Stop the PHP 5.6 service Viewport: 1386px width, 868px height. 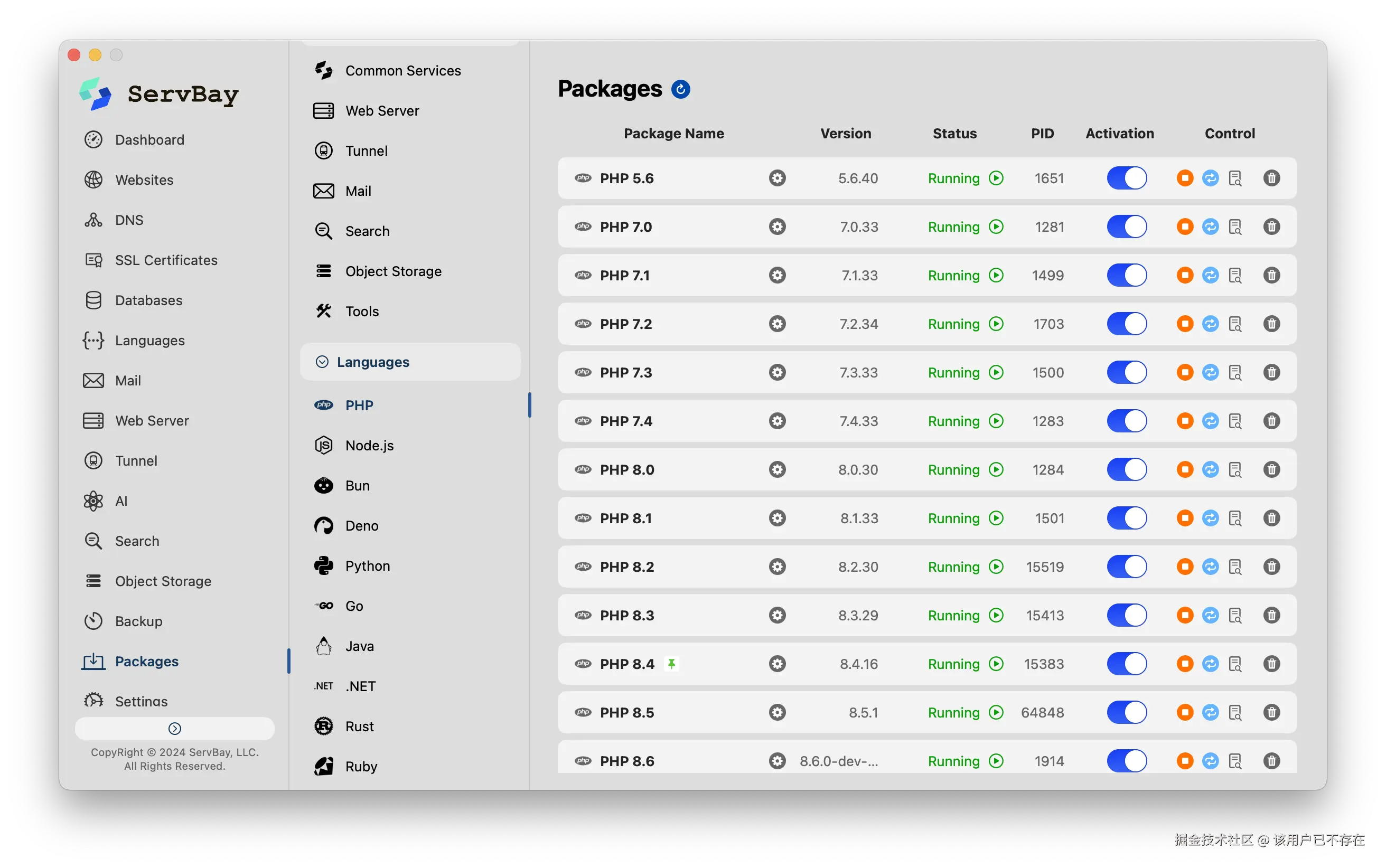[1184, 178]
